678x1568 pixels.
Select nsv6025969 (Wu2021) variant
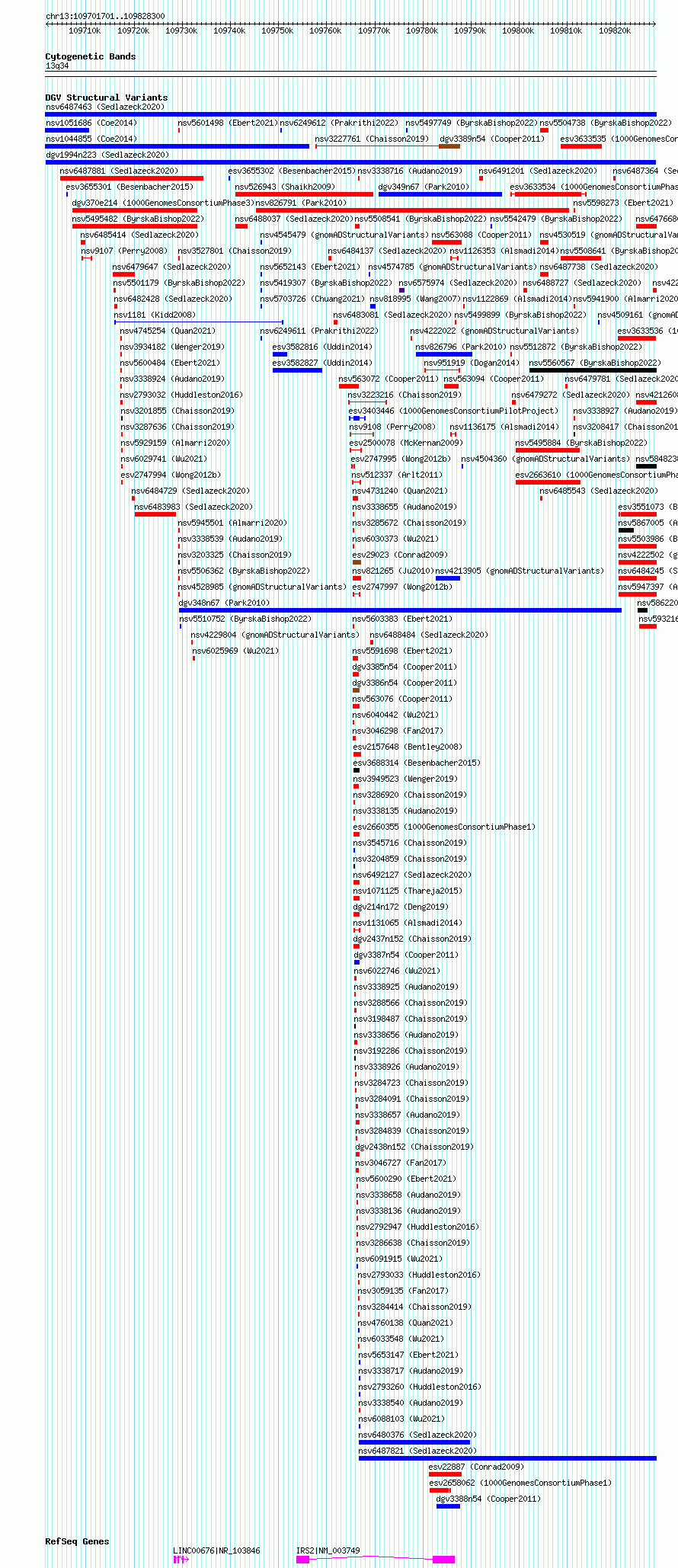pyautogui.click(x=235, y=651)
